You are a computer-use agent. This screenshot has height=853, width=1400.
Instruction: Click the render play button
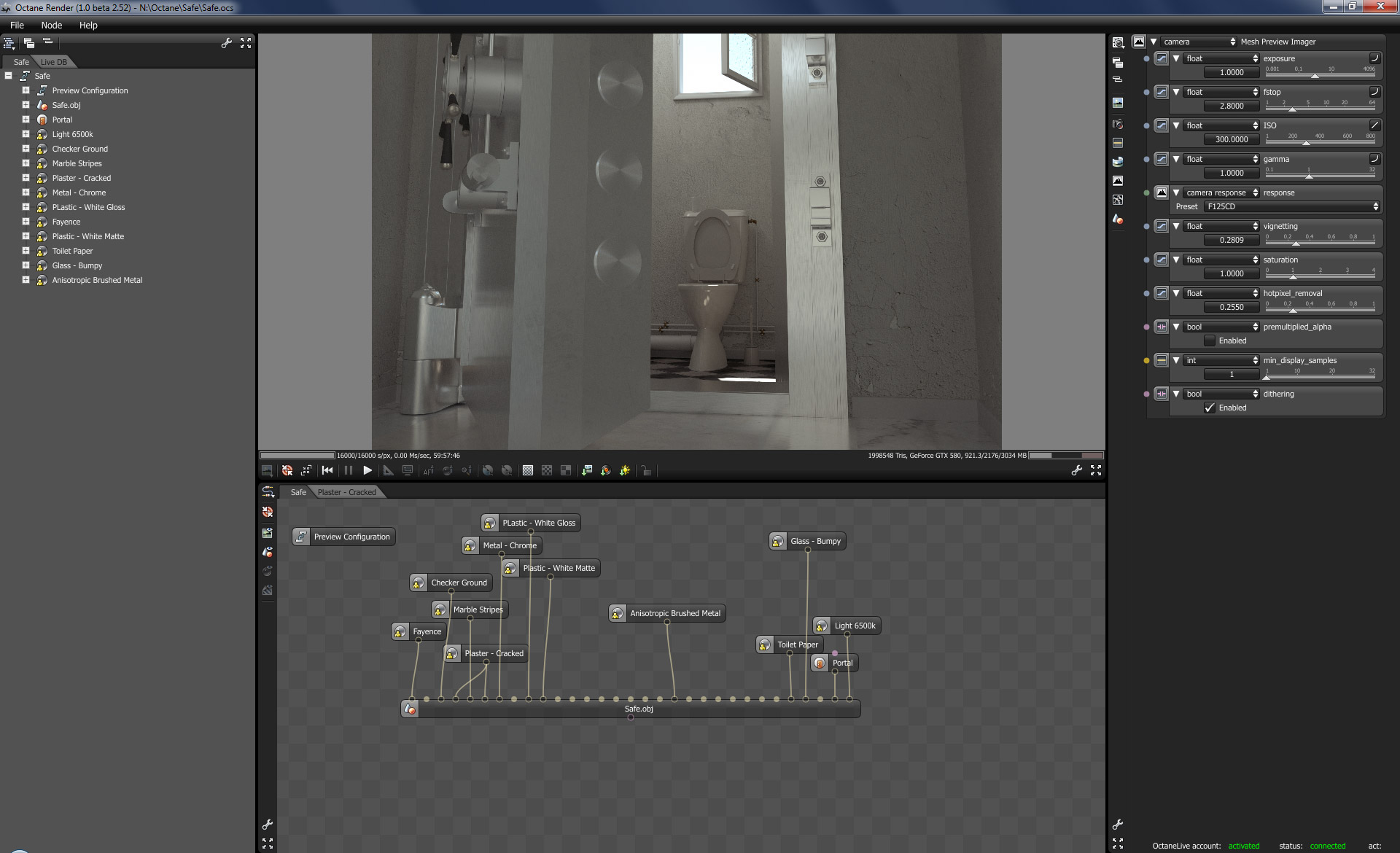367,471
